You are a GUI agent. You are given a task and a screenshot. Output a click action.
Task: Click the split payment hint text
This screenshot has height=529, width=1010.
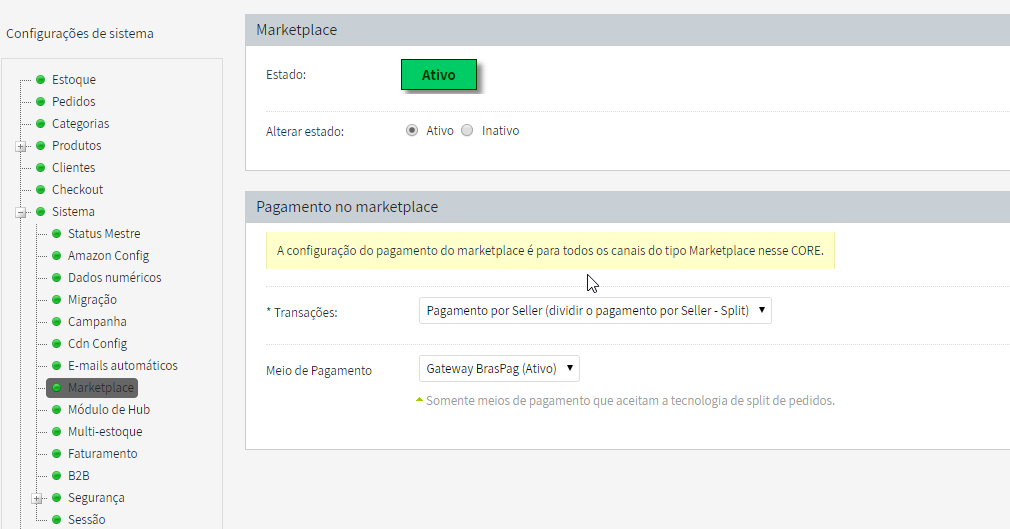point(630,401)
